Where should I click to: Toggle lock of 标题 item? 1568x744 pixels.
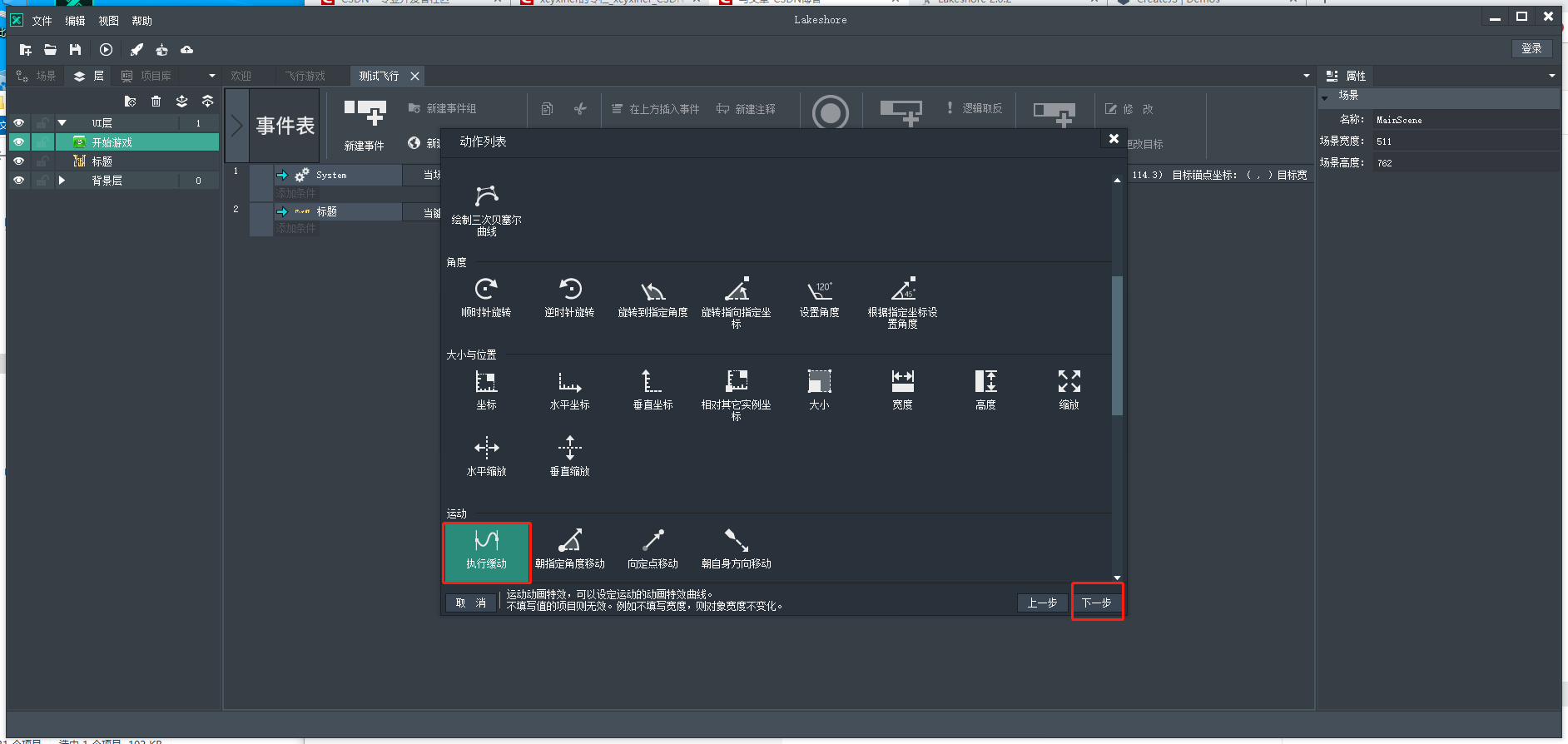point(42,161)
